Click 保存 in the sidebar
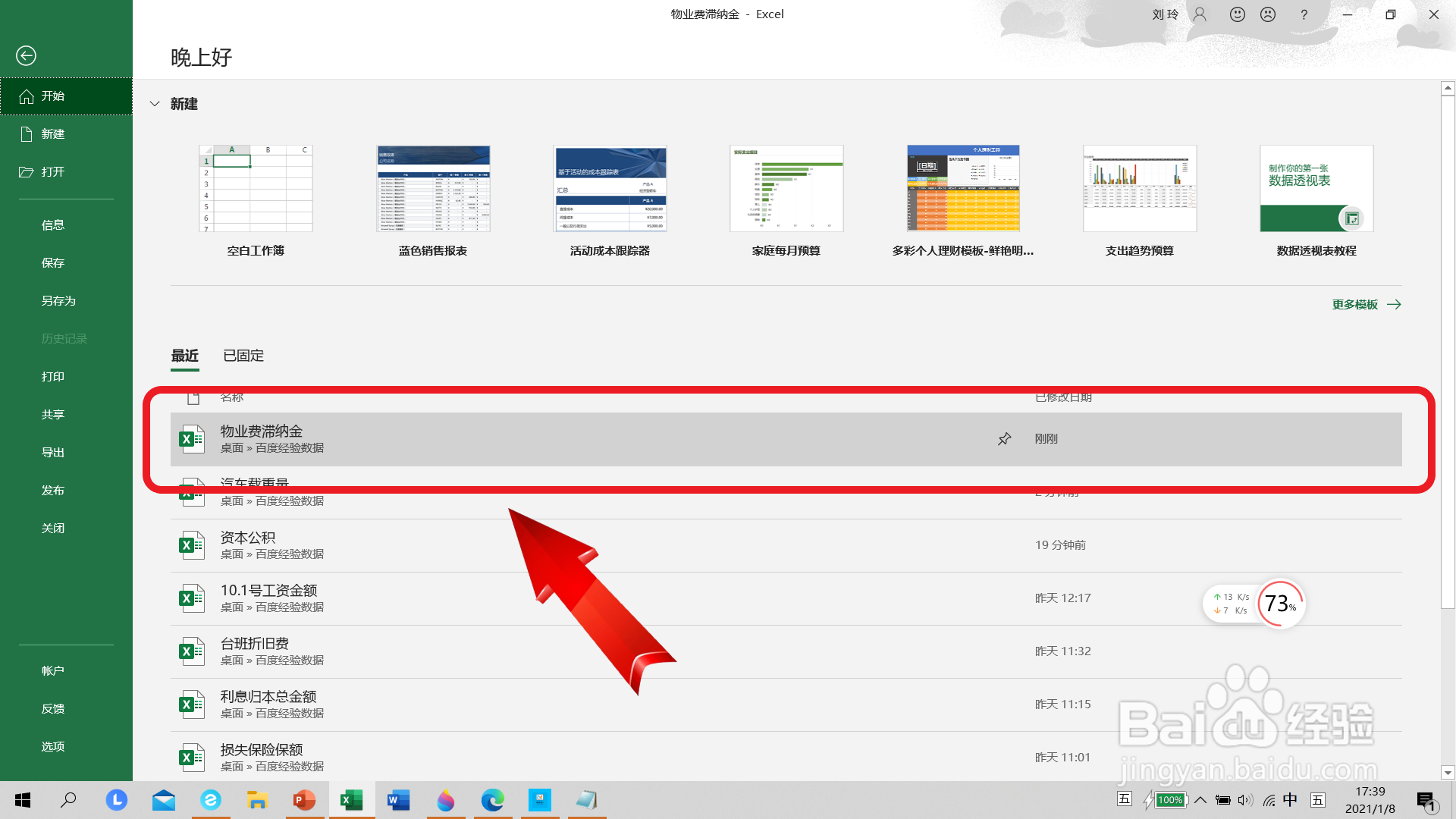Image resolution: width=1456 pixels, height=819 pixels. pos(66,263)
